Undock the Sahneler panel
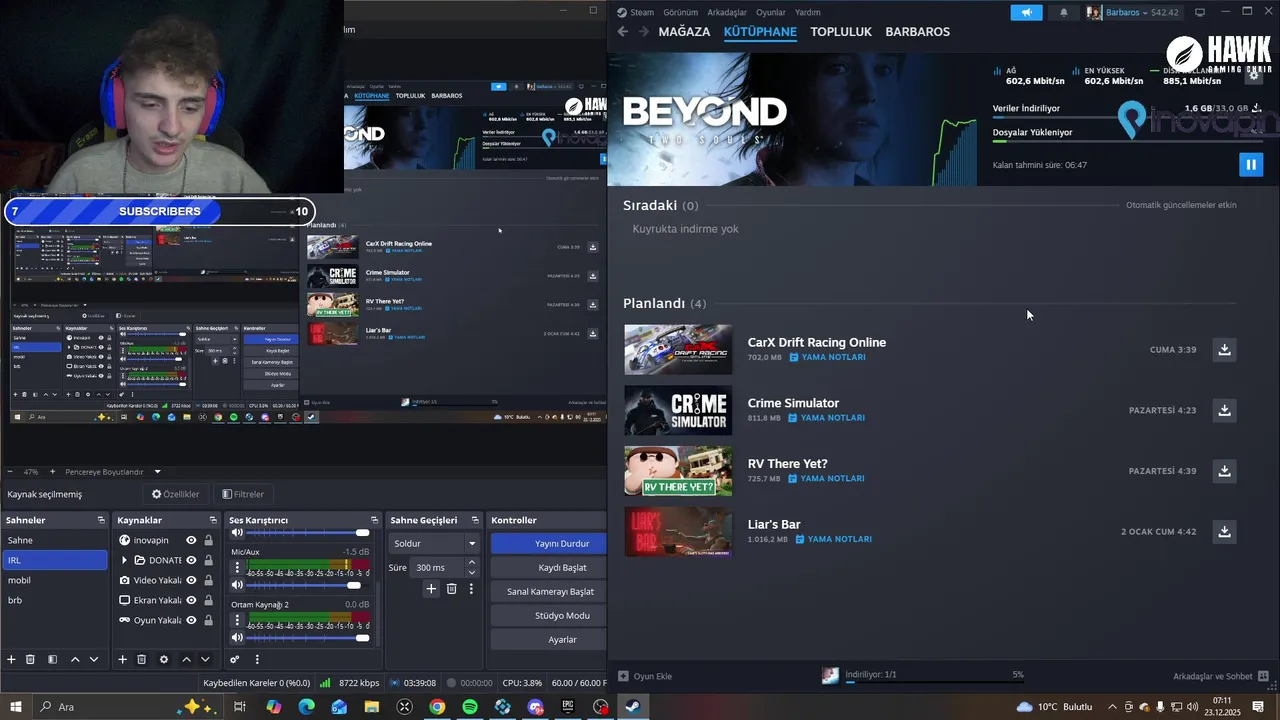1280x720 pixels. (x=101, y=520)
